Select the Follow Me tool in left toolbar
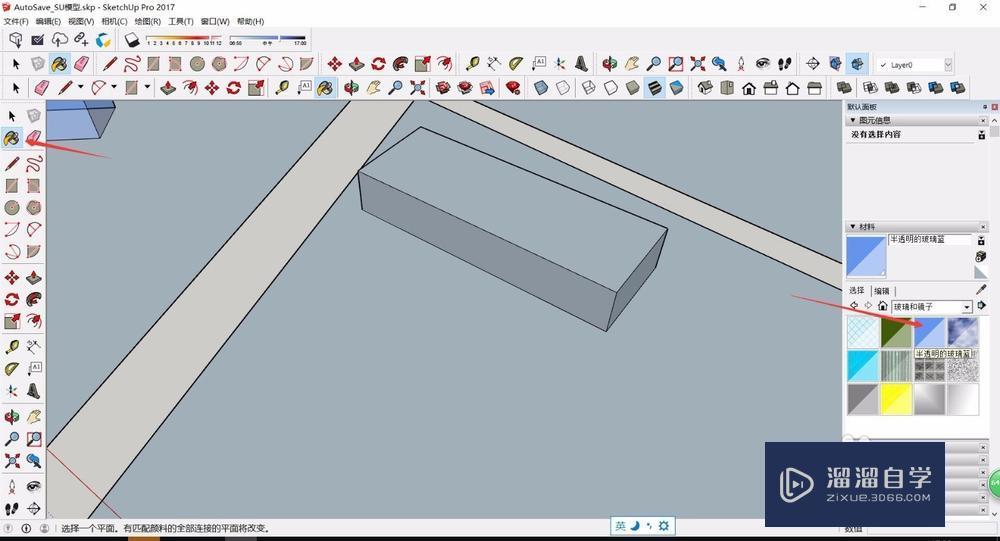 tap(34, 299)
